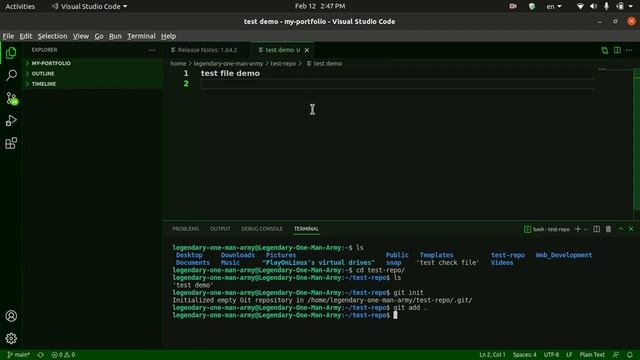Image resolution: width=640 pixels, height=360 pixels.
Task: Open notifications bell in status bar
Action: [630, 355]
